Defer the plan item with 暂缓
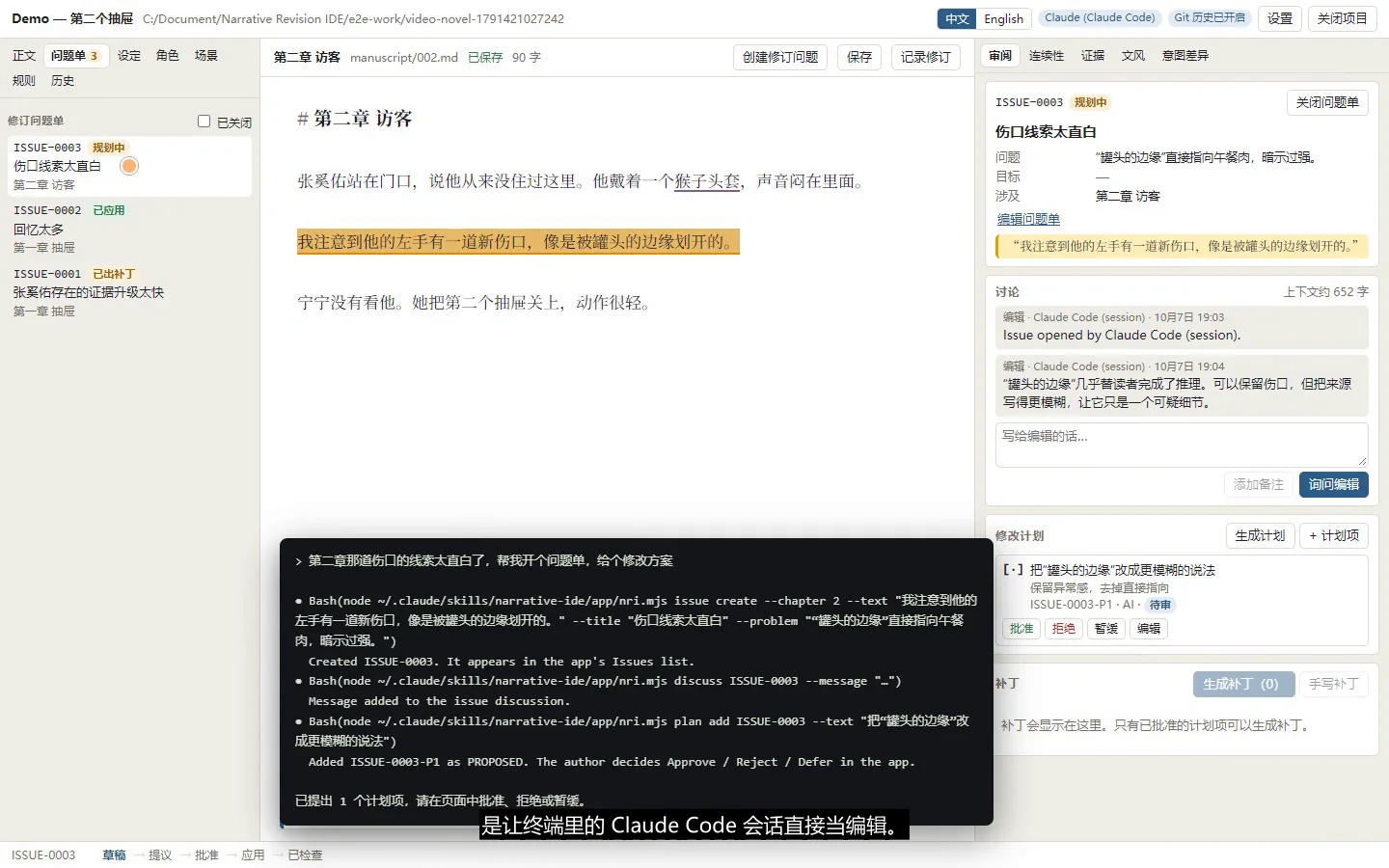The height and width of the screenshot is (868, 1389). coord(1106,629)
